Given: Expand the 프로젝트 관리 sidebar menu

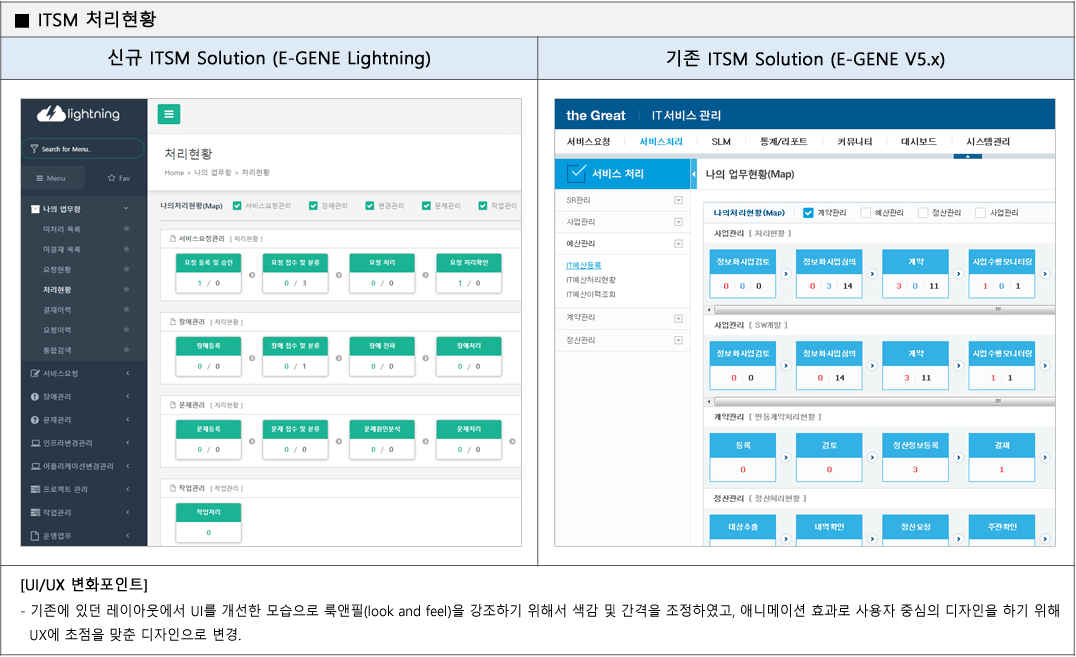Looking at the screenshot, I should click(127, 490).
